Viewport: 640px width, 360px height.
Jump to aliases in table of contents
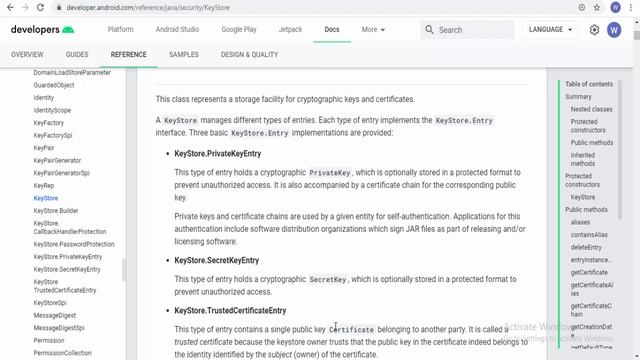pos(580,222)
